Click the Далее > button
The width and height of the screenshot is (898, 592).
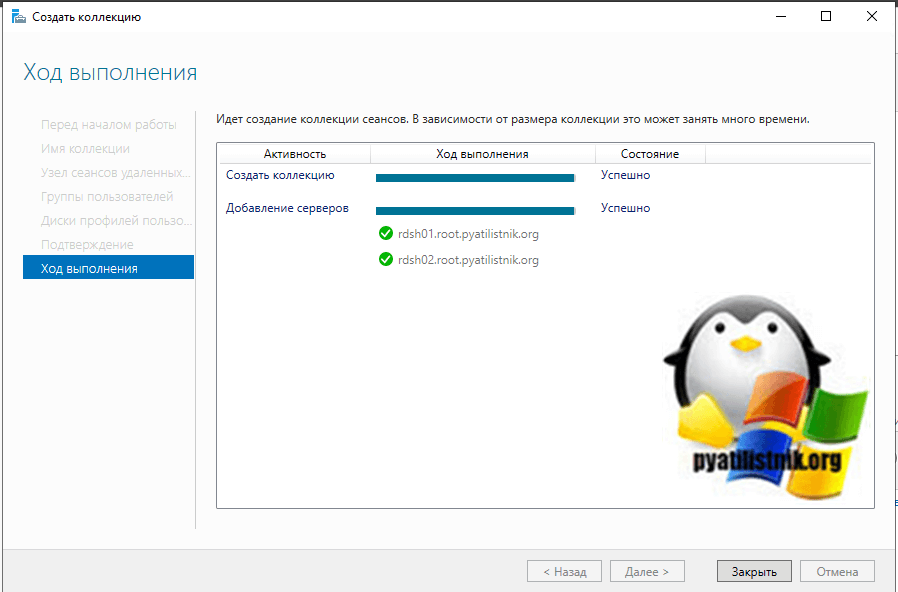(647, 571)
